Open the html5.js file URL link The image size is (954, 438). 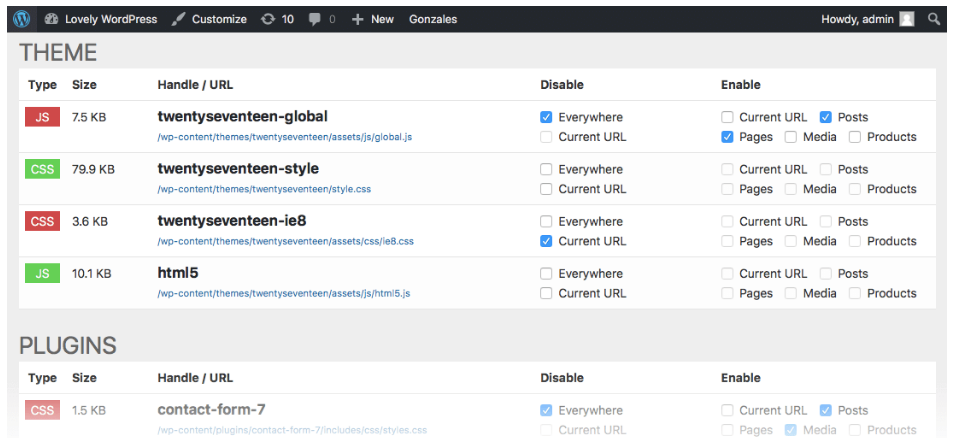pos(284,293)
